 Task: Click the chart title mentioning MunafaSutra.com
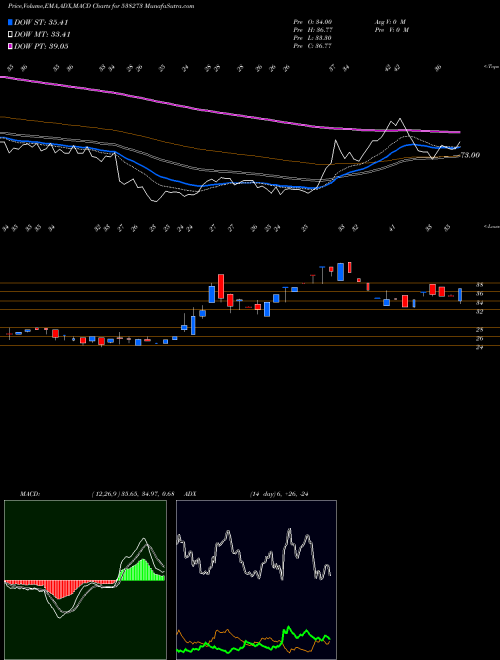[101, 6]
